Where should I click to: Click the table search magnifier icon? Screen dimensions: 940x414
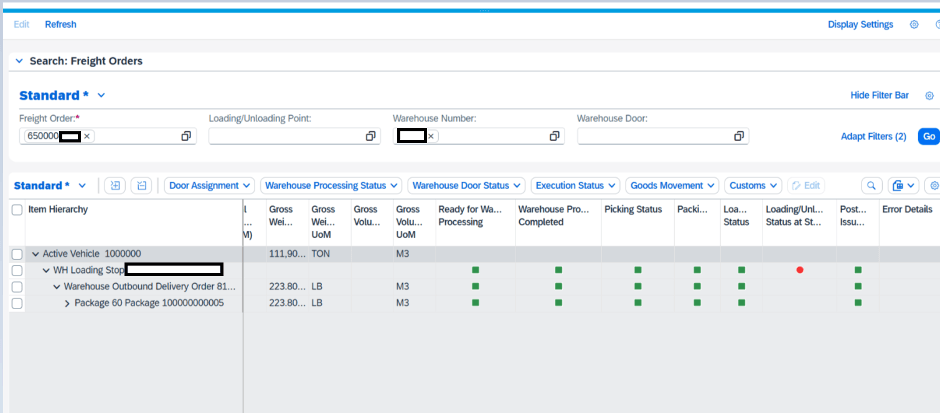872,186
